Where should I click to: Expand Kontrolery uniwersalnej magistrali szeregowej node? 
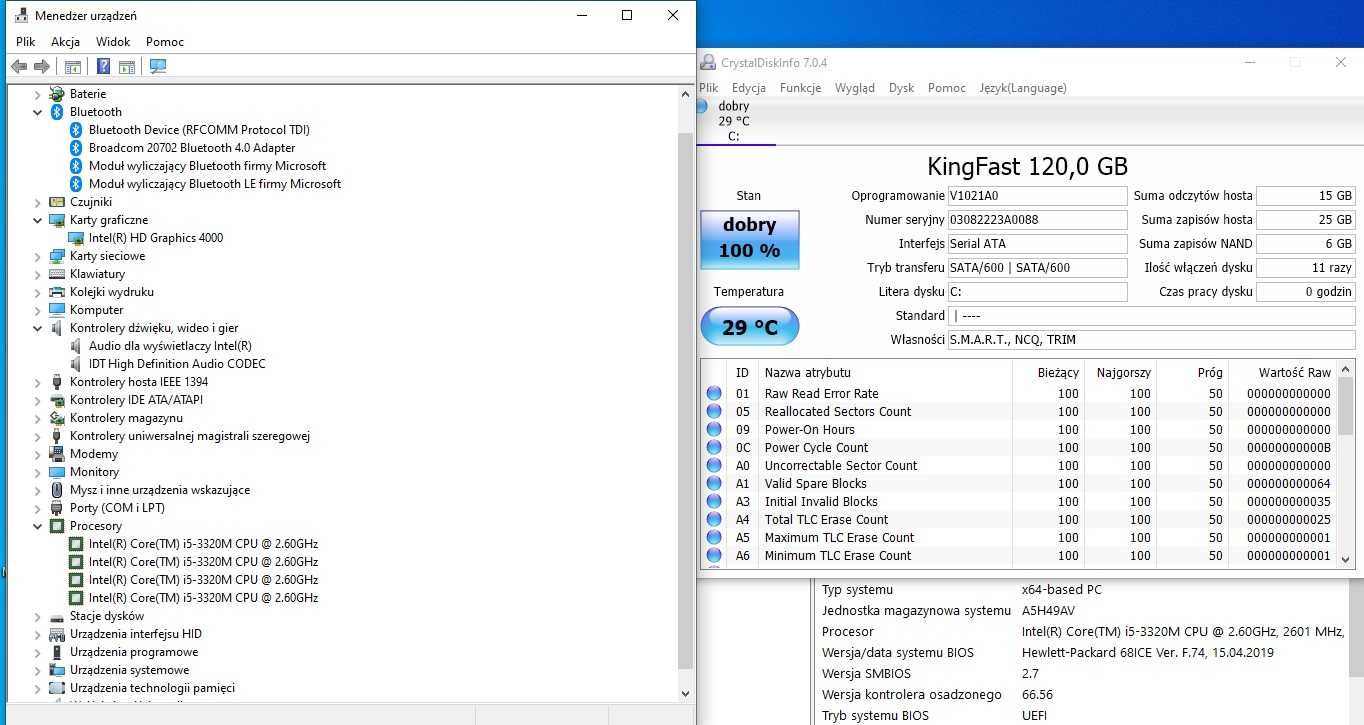pos(38,436)
